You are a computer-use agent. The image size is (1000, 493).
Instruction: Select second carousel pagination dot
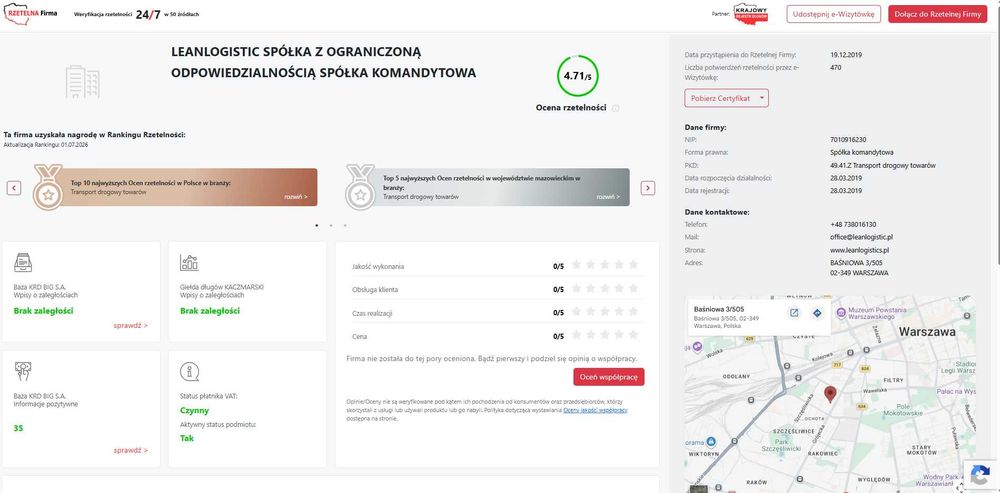[330, 225]
